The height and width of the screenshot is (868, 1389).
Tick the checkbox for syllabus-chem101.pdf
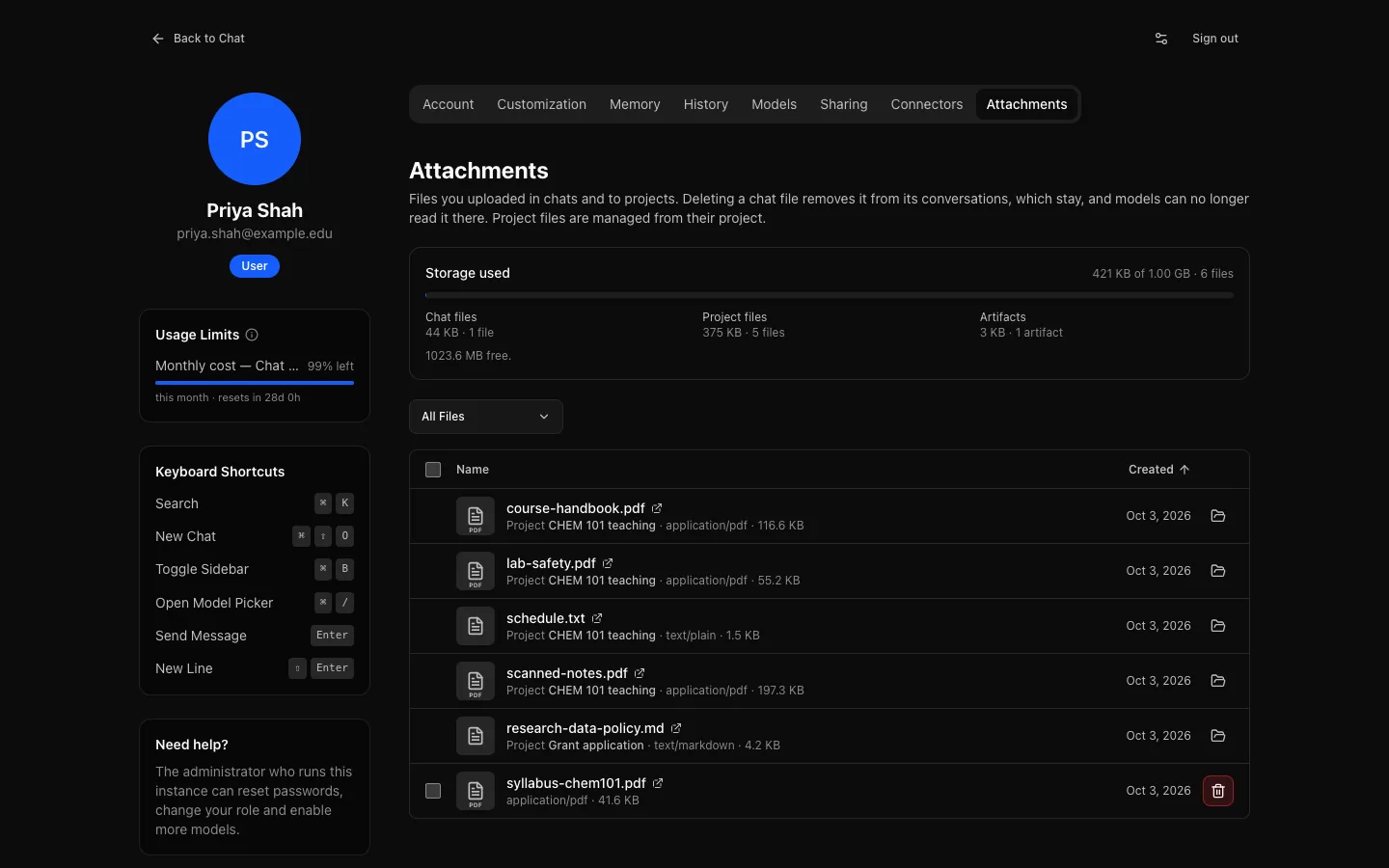[433, 791]
